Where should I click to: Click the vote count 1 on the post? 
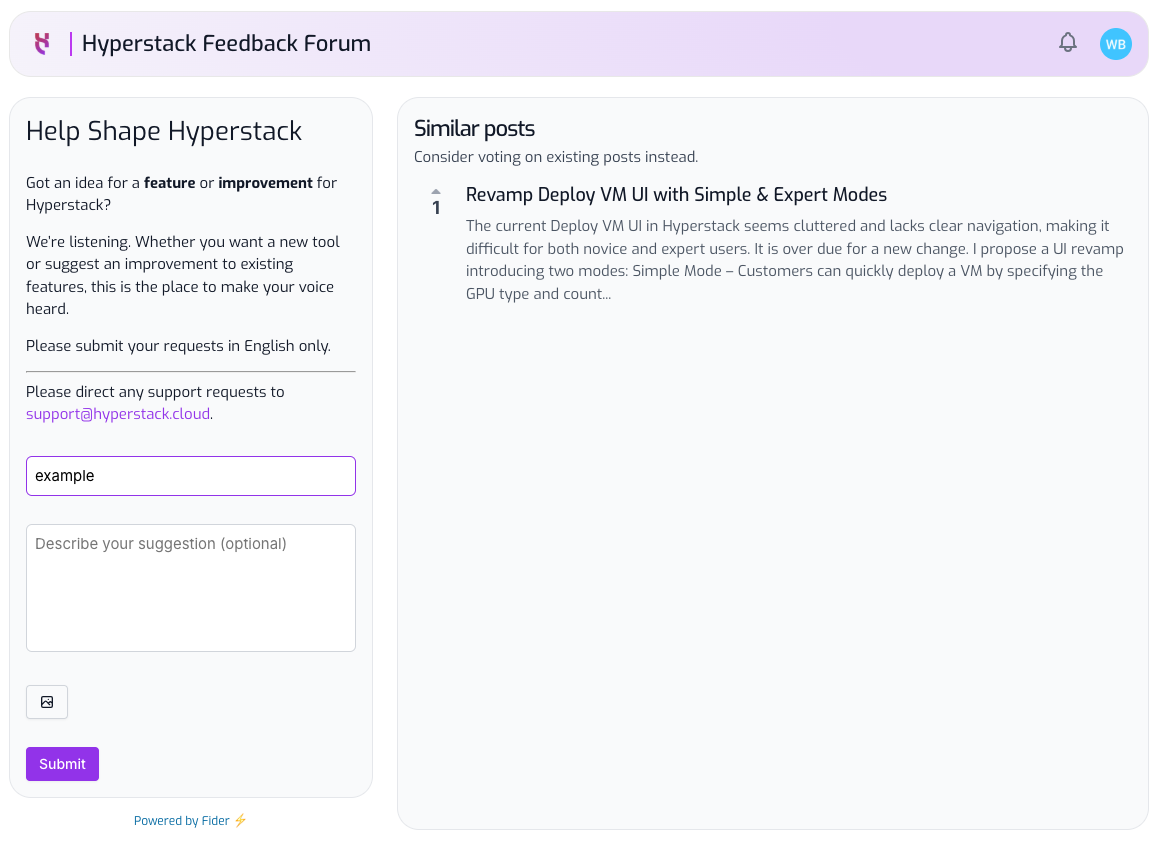[436, 208]
